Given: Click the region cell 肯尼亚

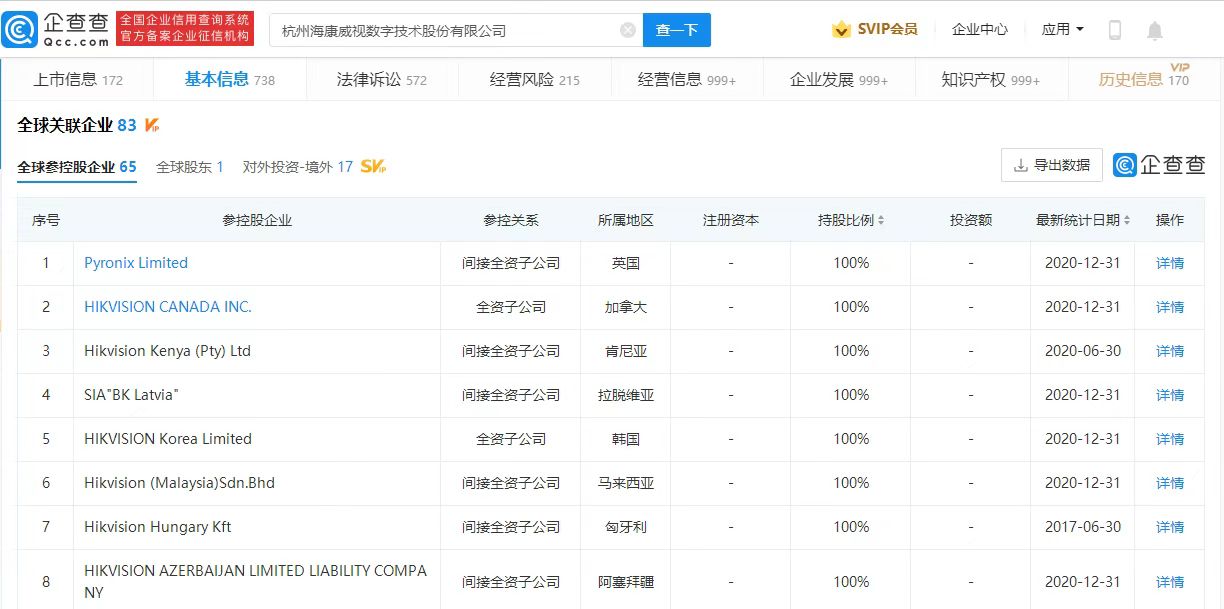Looking at the screenshot, I should click(x=626, y=351).
